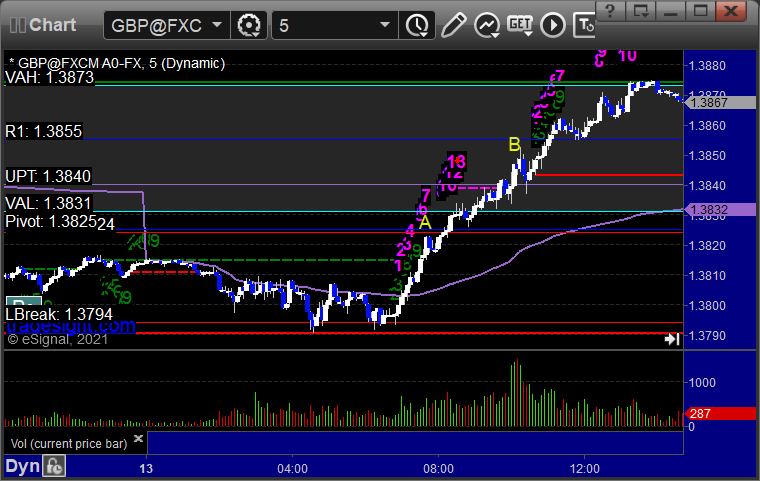
Task: Select the R1: 1.3855 level label
Action: [44, 131]
